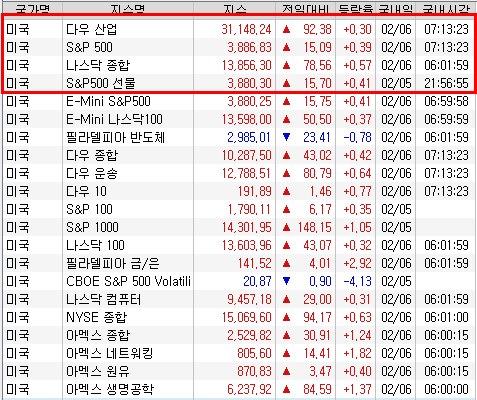Click the blue down arrow for 필라델피아 반도체
This screenshot has height=400, width=477.
(x=286, y=137)
